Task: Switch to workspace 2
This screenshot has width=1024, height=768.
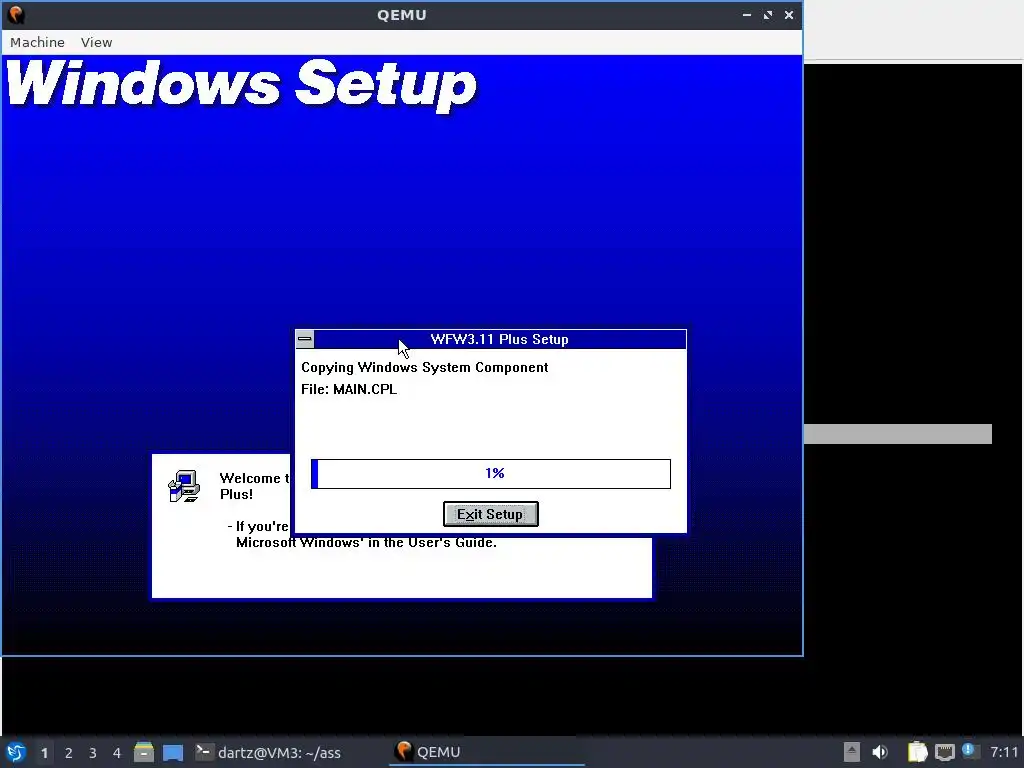Action: (x=69, y=753)
